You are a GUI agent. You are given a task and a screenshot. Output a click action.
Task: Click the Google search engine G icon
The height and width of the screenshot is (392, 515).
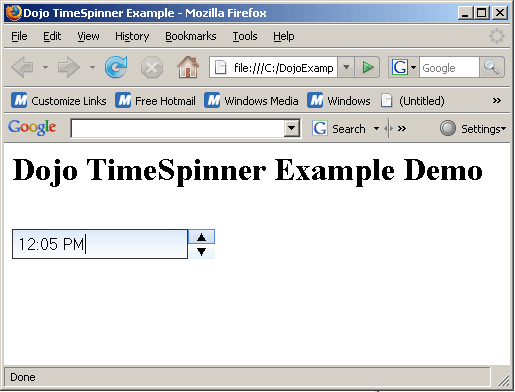coord(399,68)
